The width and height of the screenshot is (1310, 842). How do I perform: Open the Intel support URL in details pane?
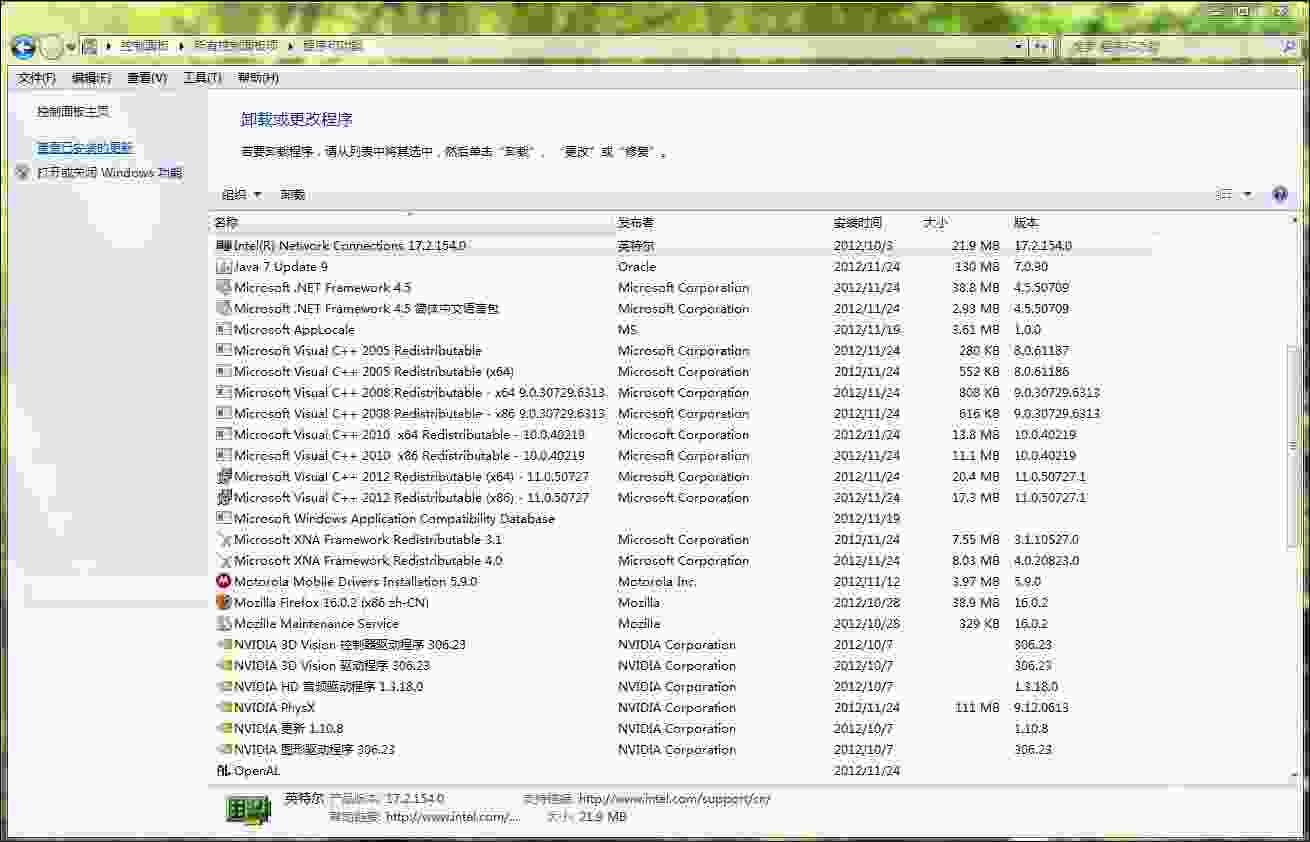pos(674,799)
